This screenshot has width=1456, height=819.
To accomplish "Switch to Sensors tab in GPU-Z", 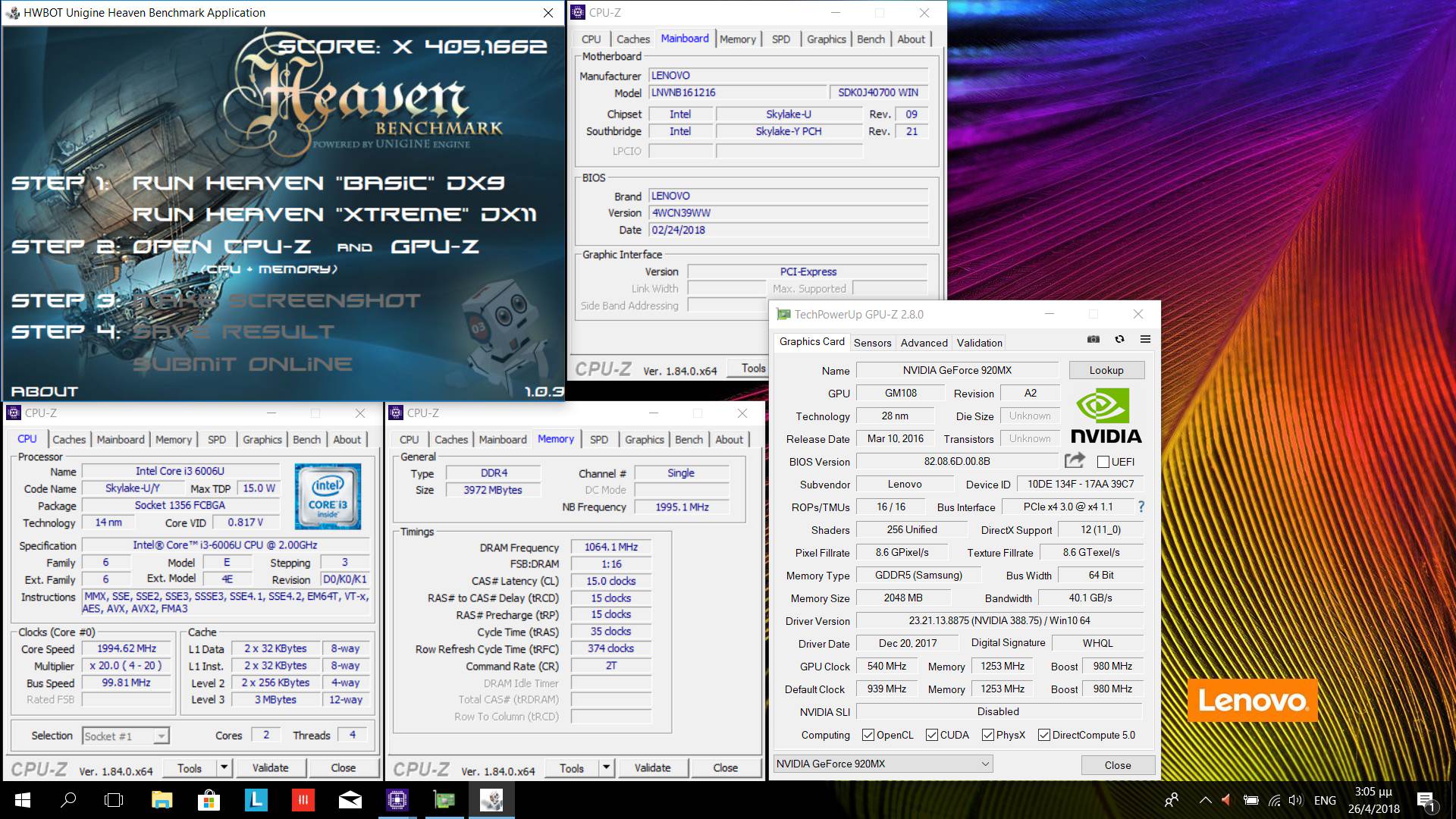I will point(872,343).
